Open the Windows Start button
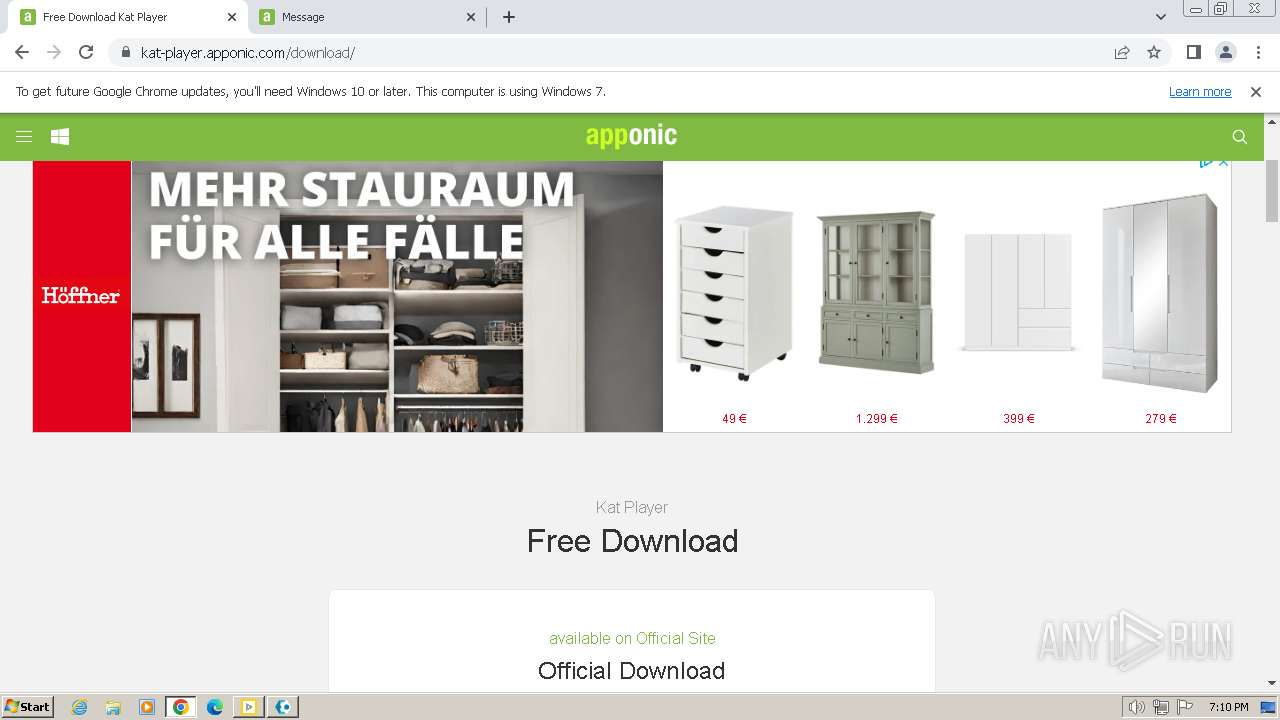1280x720 pixels. tap(28, 707)
